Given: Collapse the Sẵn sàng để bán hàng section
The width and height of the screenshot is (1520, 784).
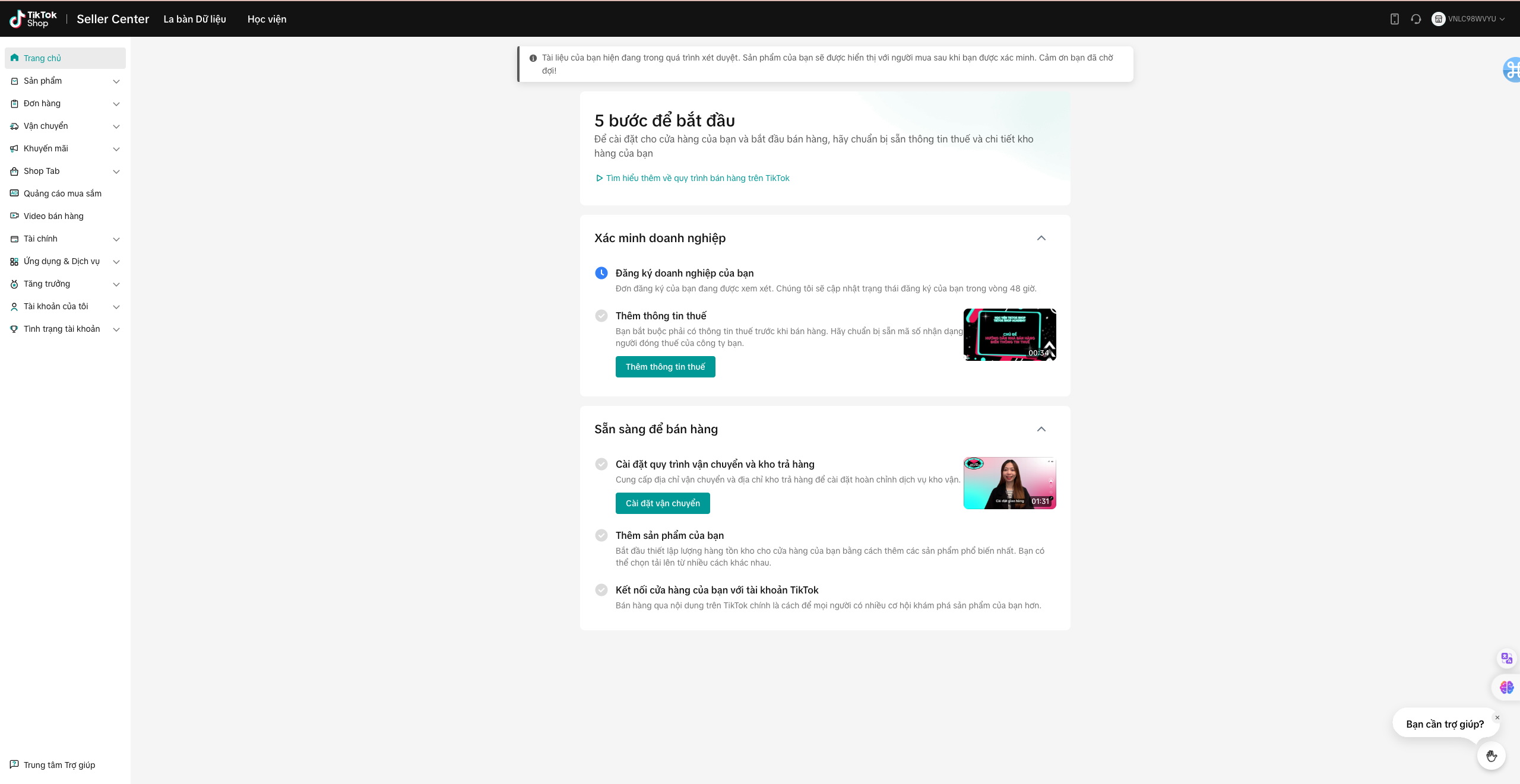Looking at the screenshot, I should (1041, 429).
